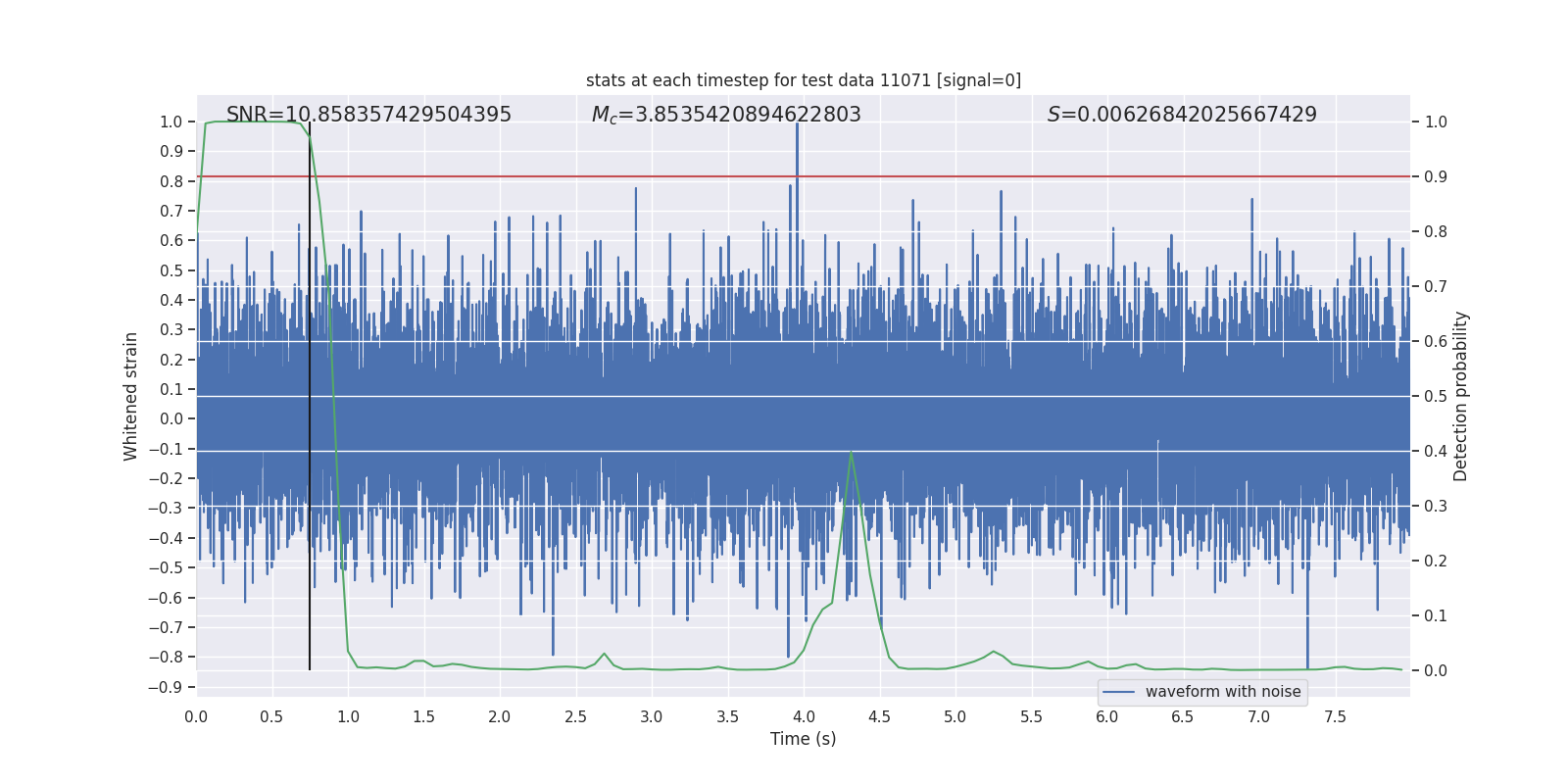Click the 0.9 tick on the right probability axis
The image size is (1568, 784).
[1436, 177]
